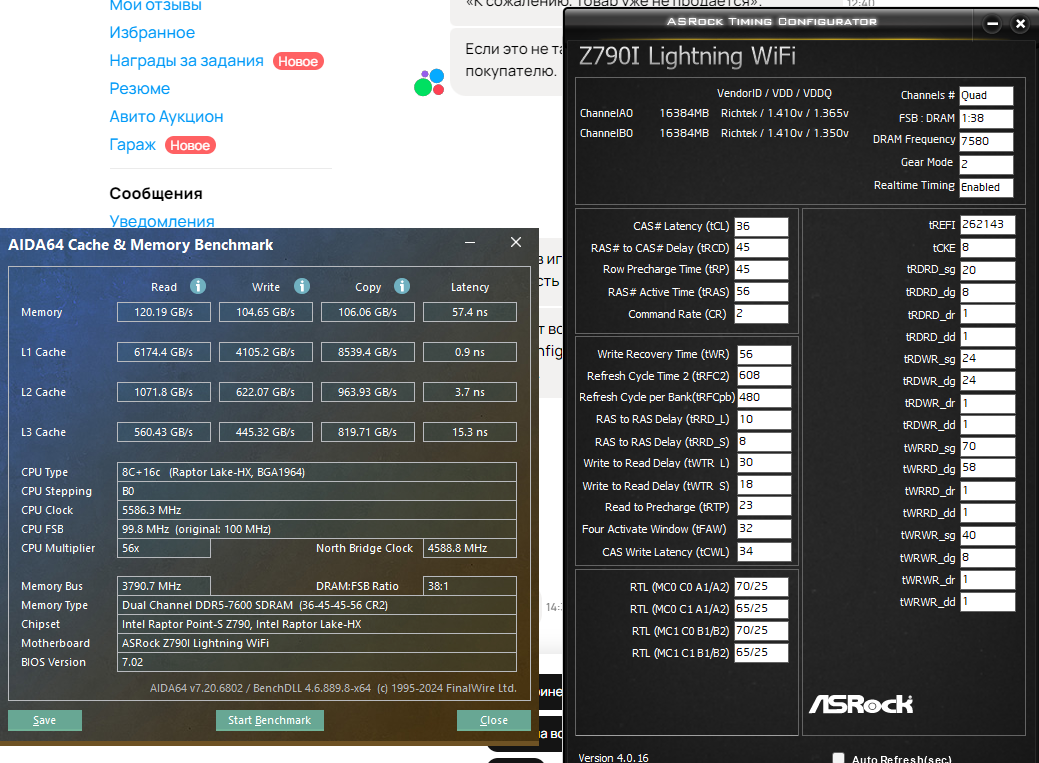Screen dimensions: 1039x763
Task: Click the CPU Multiplier value 56x
Action: click(x=164, y=548)
